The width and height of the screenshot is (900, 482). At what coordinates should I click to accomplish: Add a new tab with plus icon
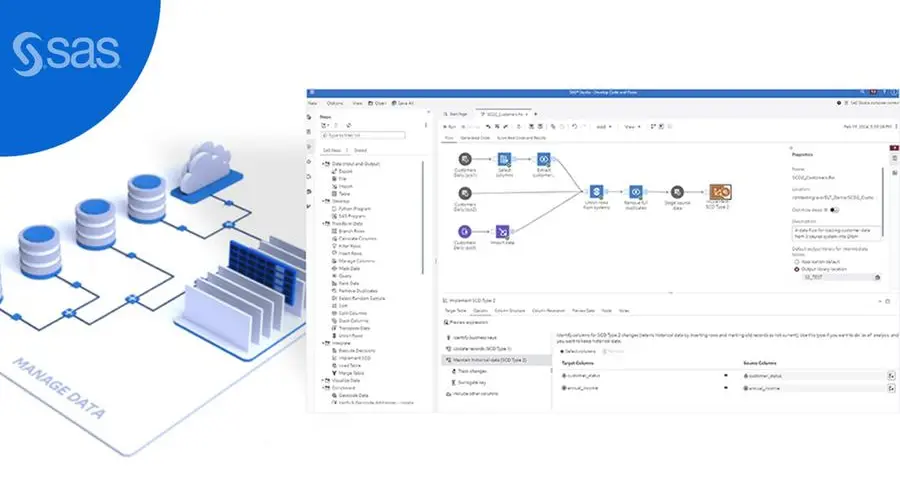(536, 114)
